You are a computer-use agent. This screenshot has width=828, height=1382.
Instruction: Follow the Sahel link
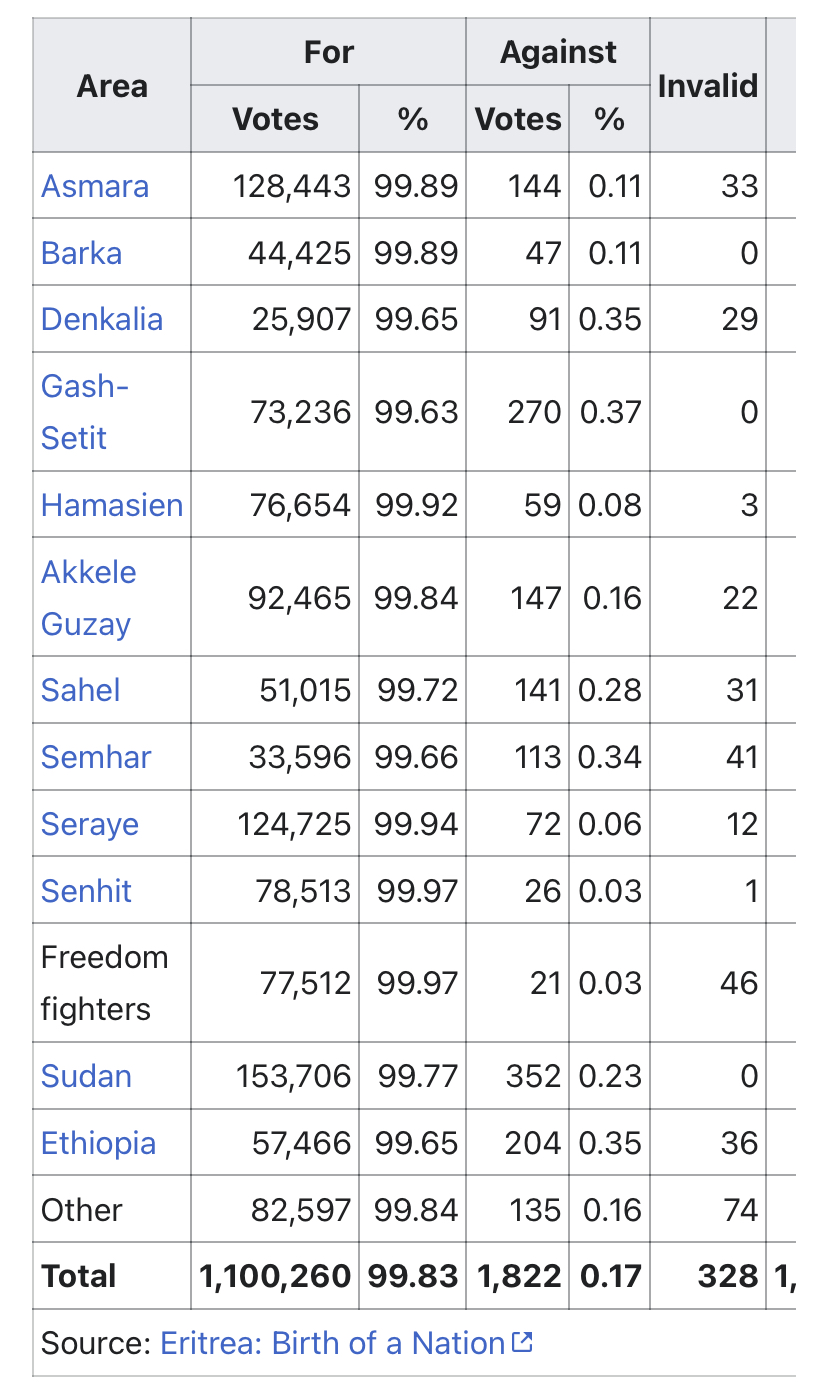81,690
